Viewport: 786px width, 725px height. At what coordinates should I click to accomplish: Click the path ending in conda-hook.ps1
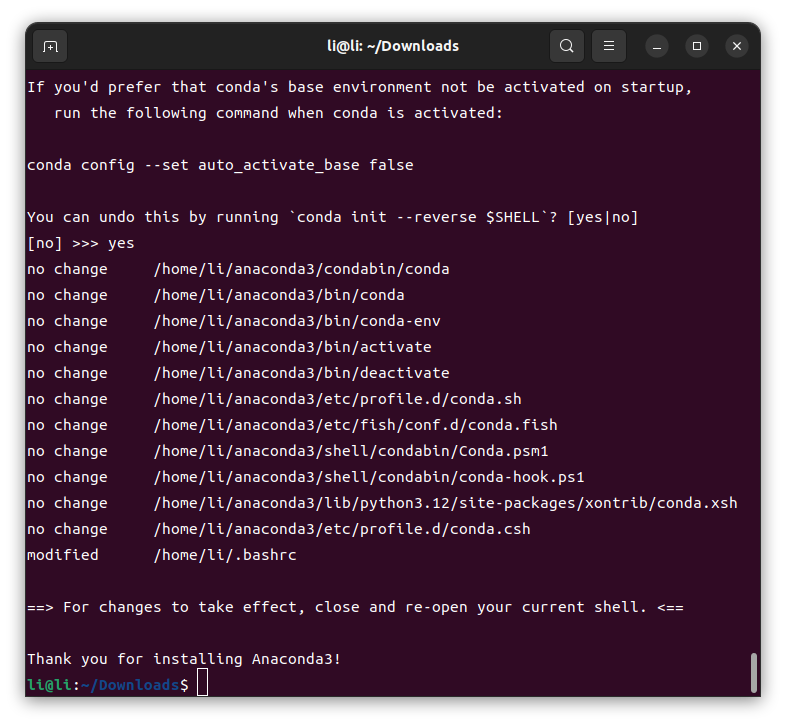(x=369, y=478)
